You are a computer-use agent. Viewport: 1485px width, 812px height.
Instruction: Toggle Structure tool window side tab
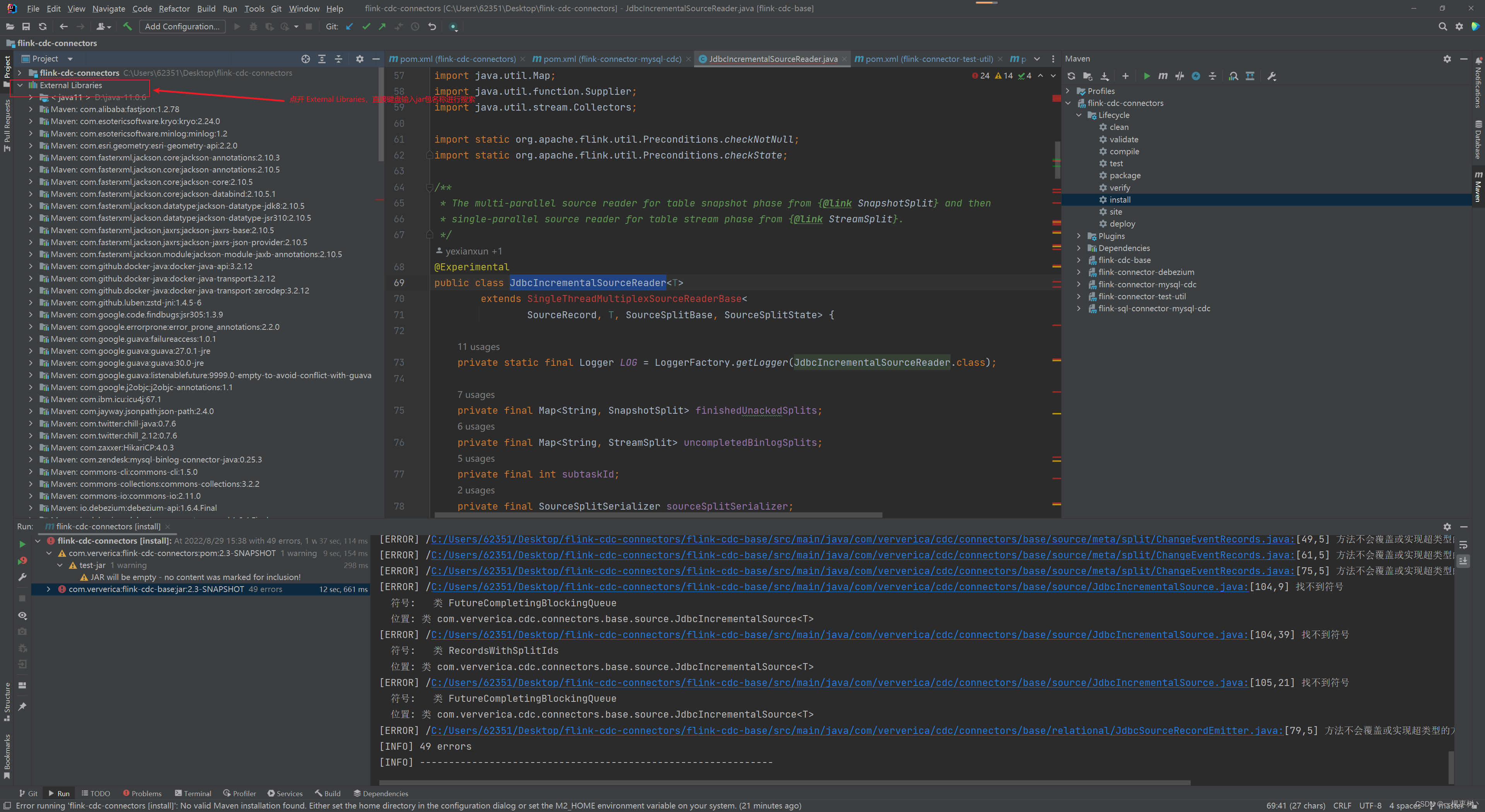click(x=7, y=701)
